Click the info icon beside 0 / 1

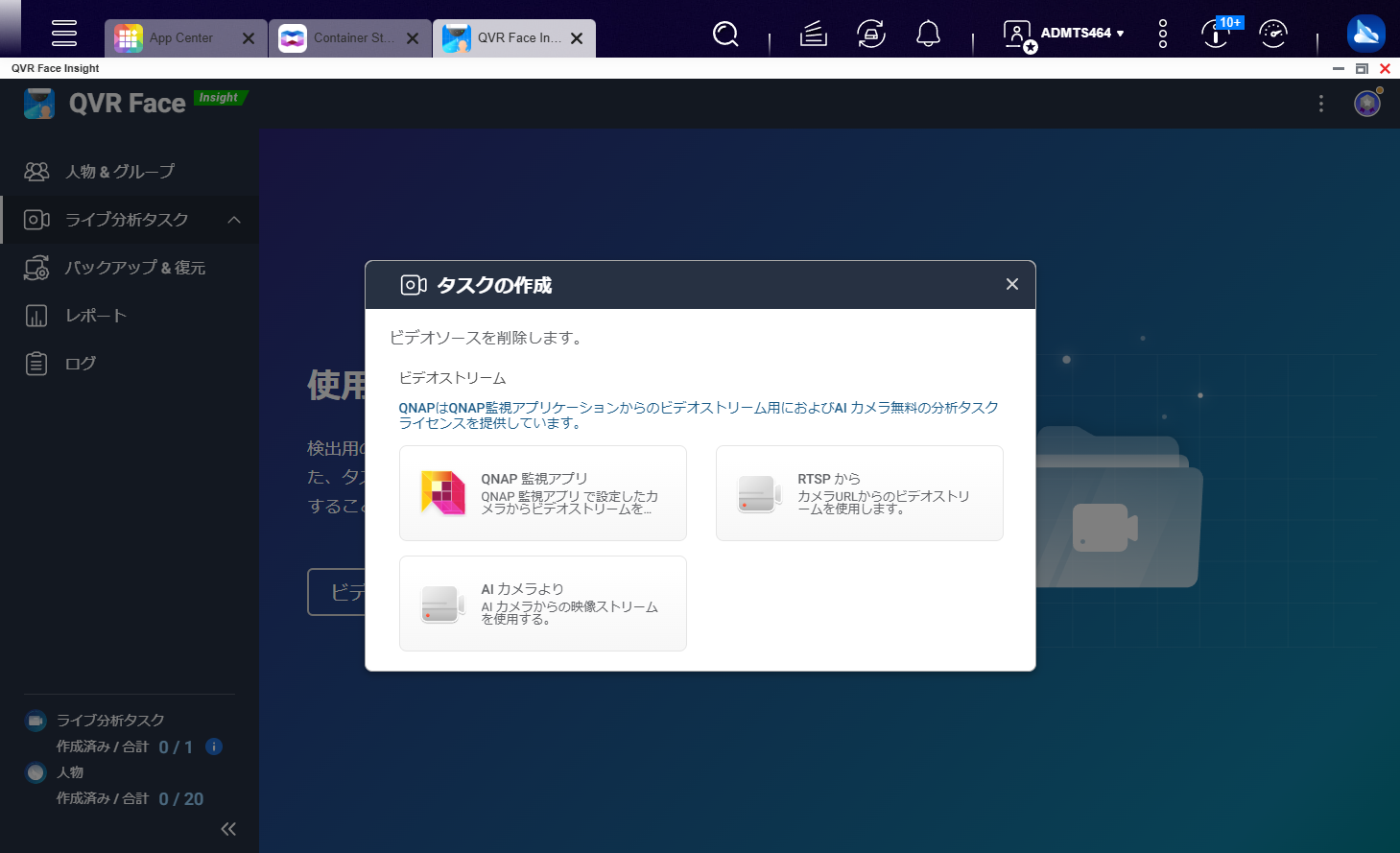pos(215,746)
